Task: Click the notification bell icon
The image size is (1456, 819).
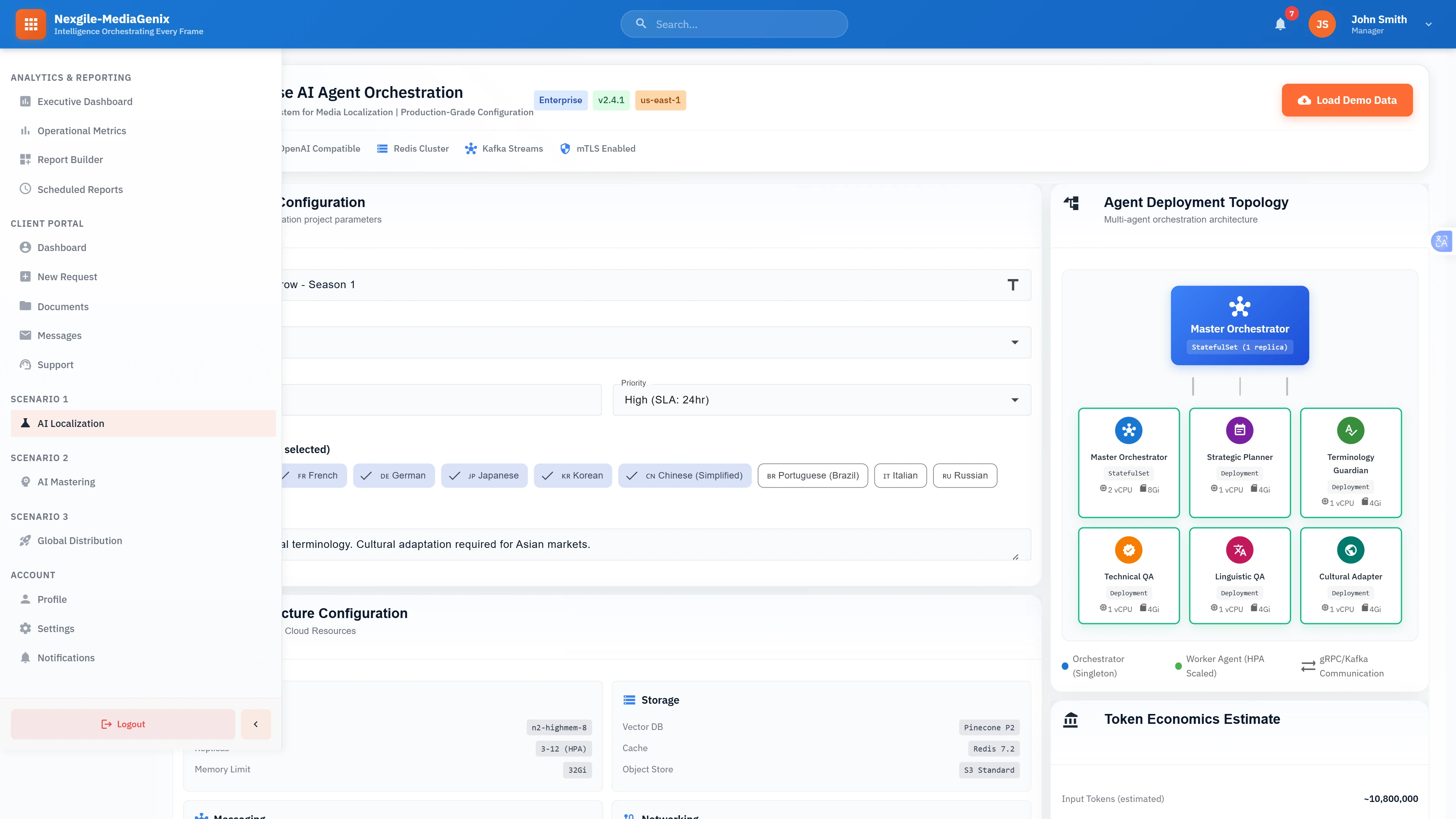Action: [1280, 24]
